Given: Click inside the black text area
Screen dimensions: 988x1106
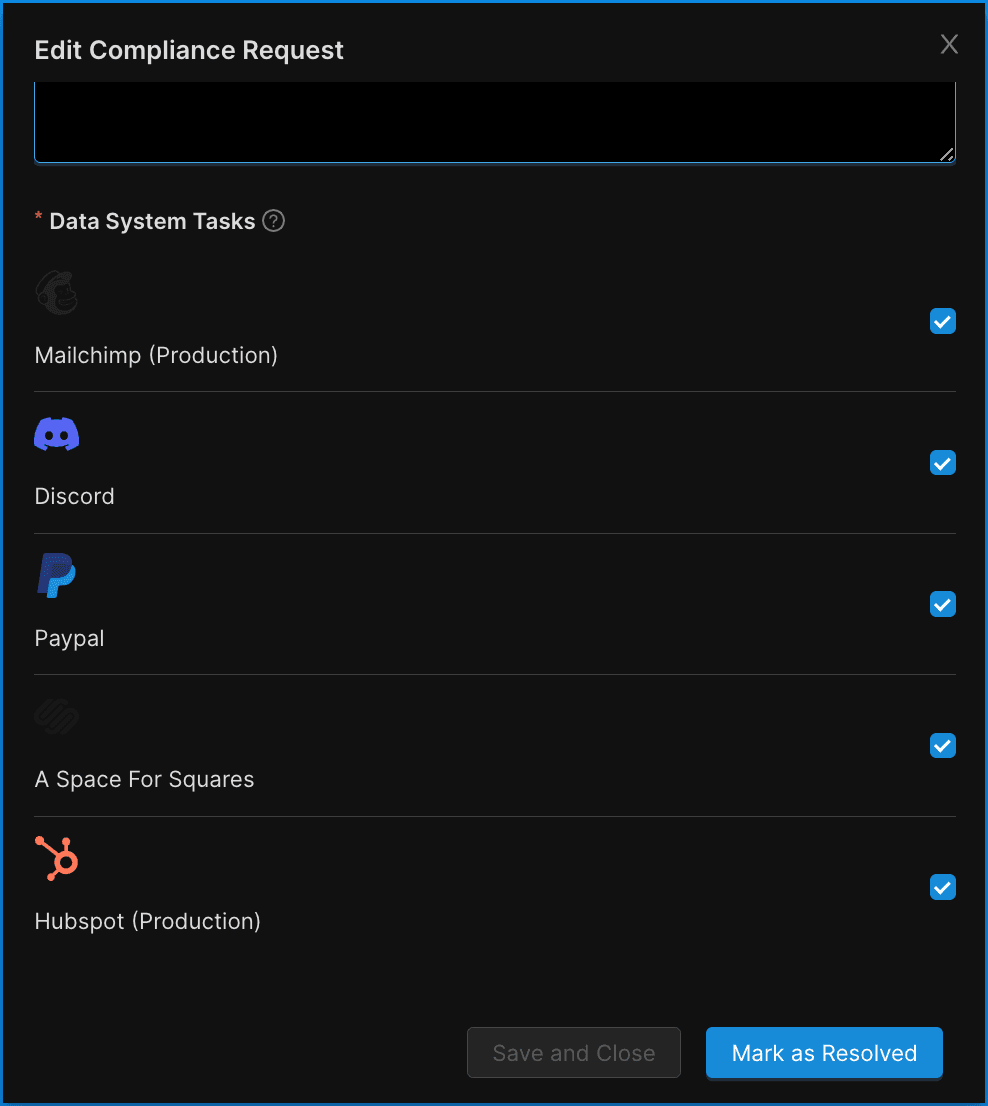Looking at the screenshot, I should [494, 122].
